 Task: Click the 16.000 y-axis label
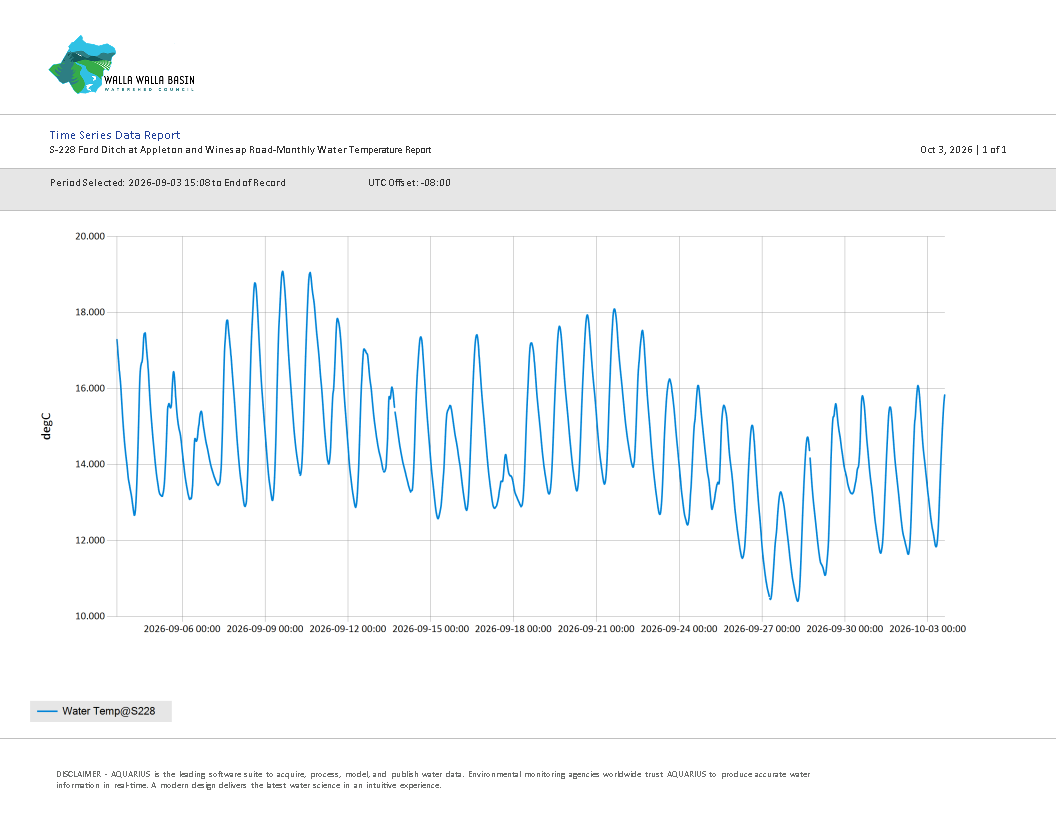(x=90, y=388)
